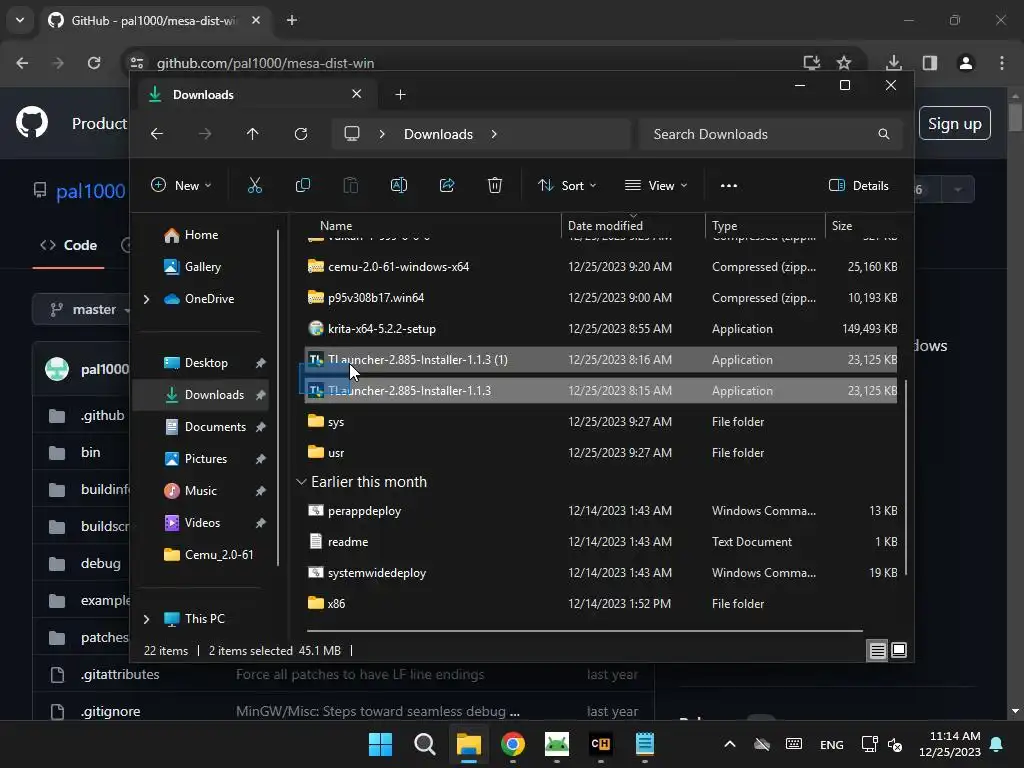Viewport: 1024px width, 768px height.
Task: Open the View dropdown
Action: pos(656,185)
